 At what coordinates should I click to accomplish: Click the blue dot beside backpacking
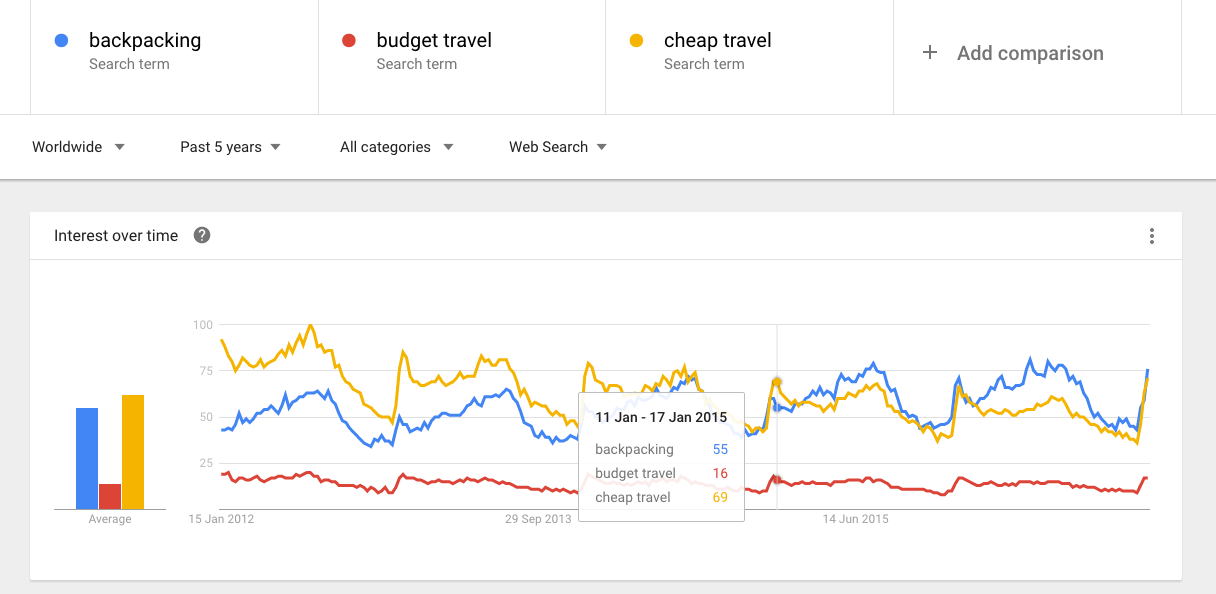click(x=62, y=41)
